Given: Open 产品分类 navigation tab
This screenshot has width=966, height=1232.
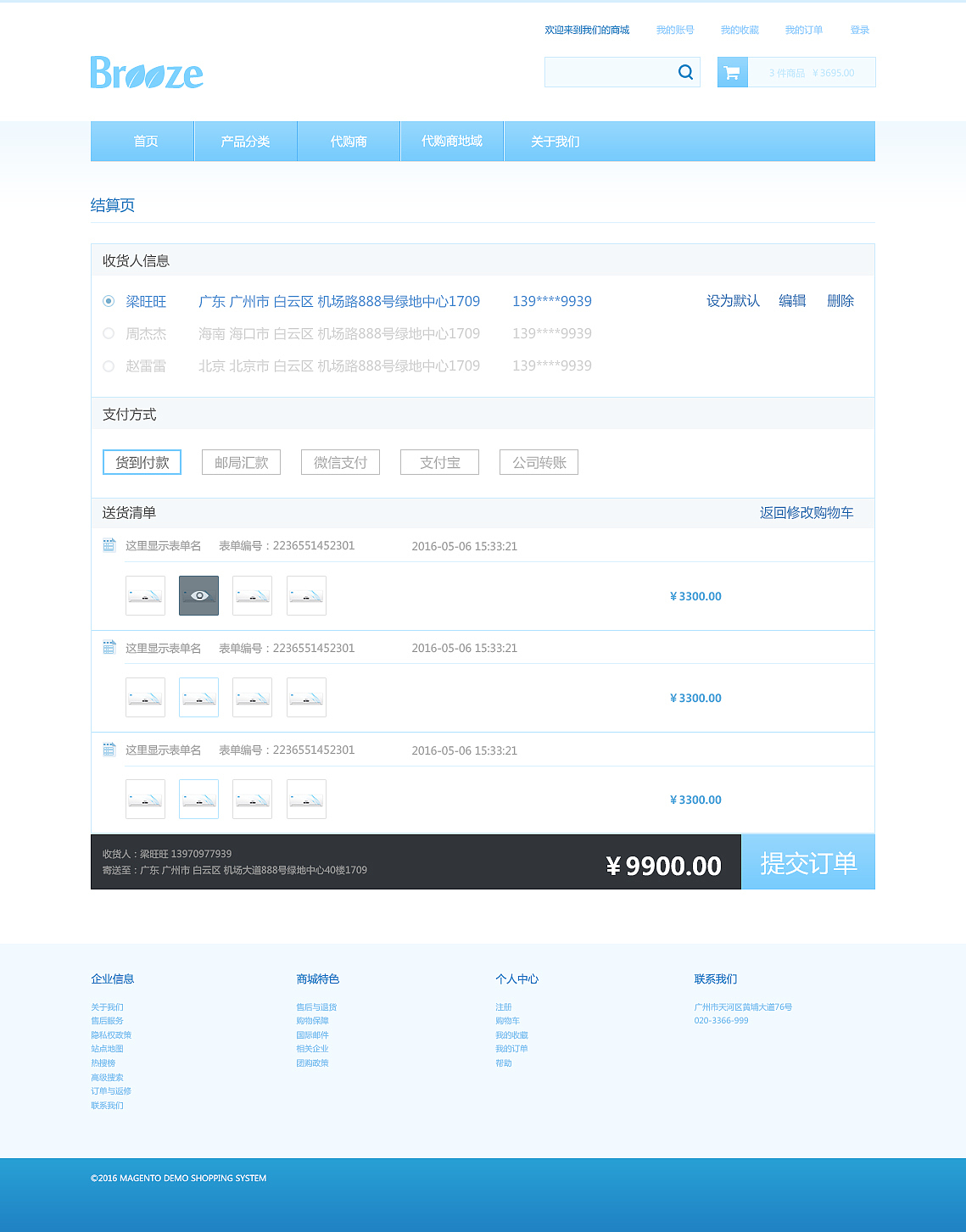Looking at the screenshot, I should tap(246, 141).
